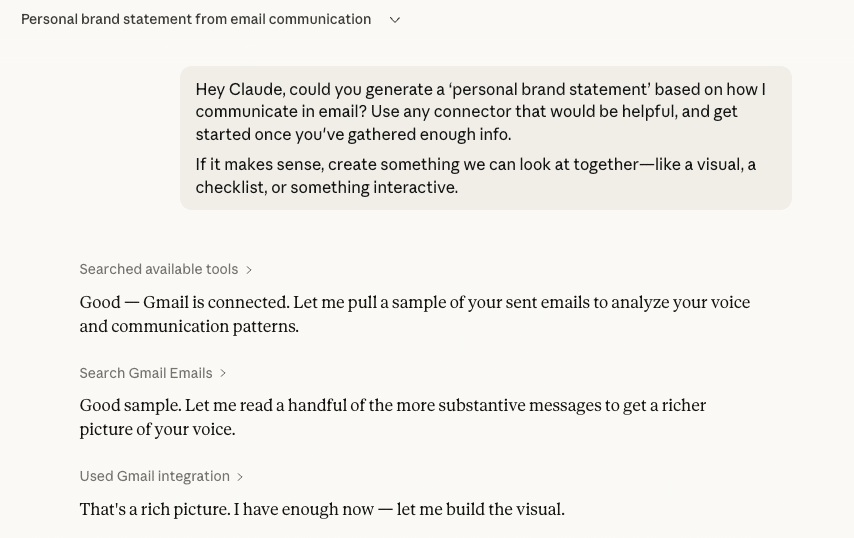The image size is (854, 538).
Task: Click 'Hey Claude' in the user message
Action: point(240,89)
